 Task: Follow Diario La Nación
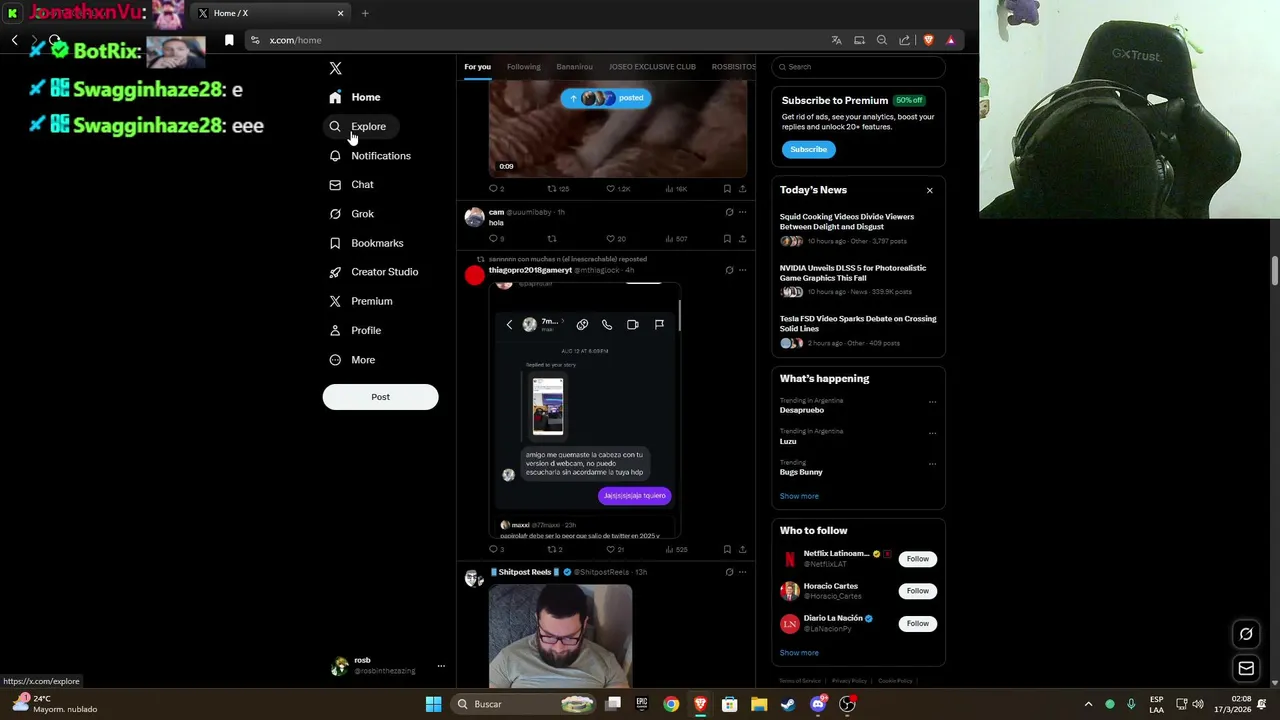coord(917,623)
